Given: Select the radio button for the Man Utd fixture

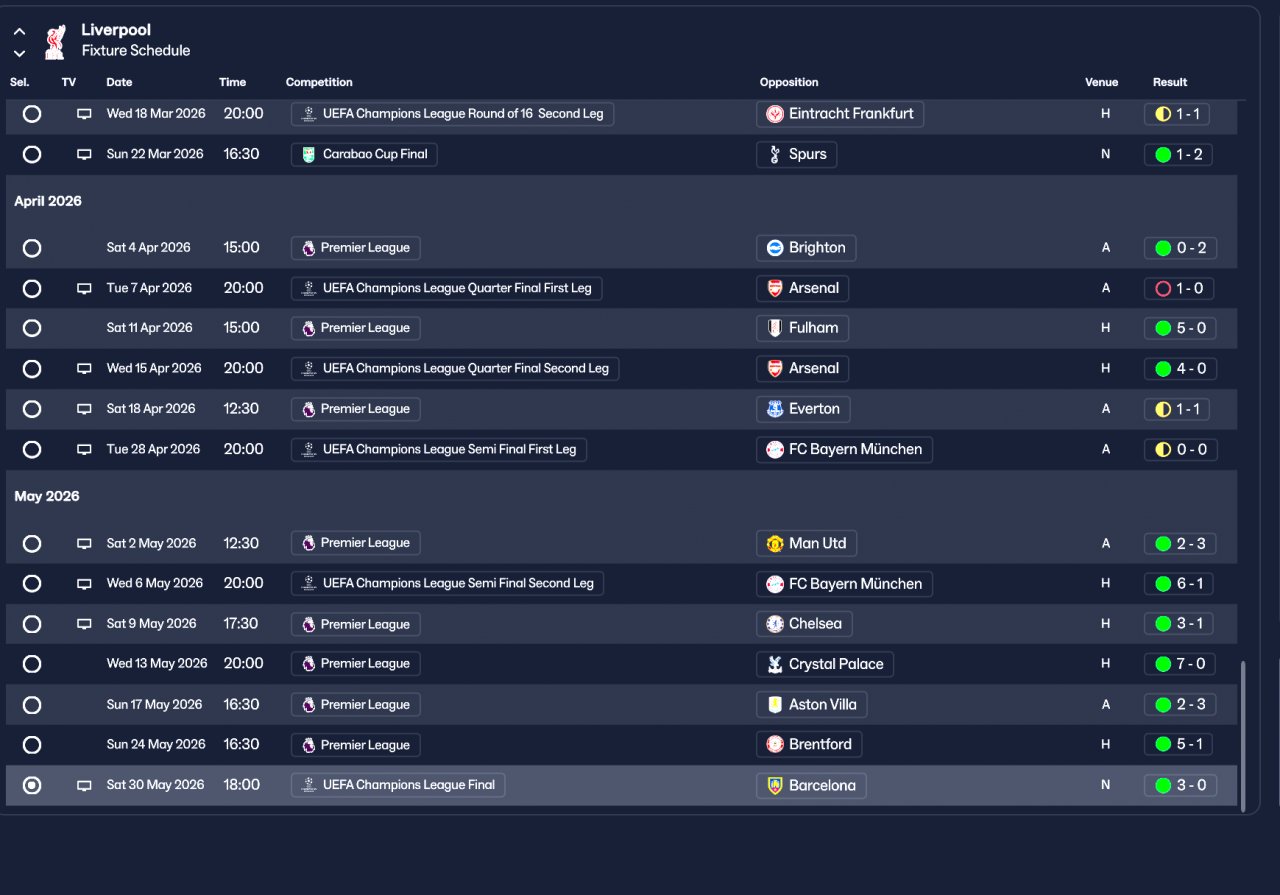Looking at the screenshot, I should (32, 543).
